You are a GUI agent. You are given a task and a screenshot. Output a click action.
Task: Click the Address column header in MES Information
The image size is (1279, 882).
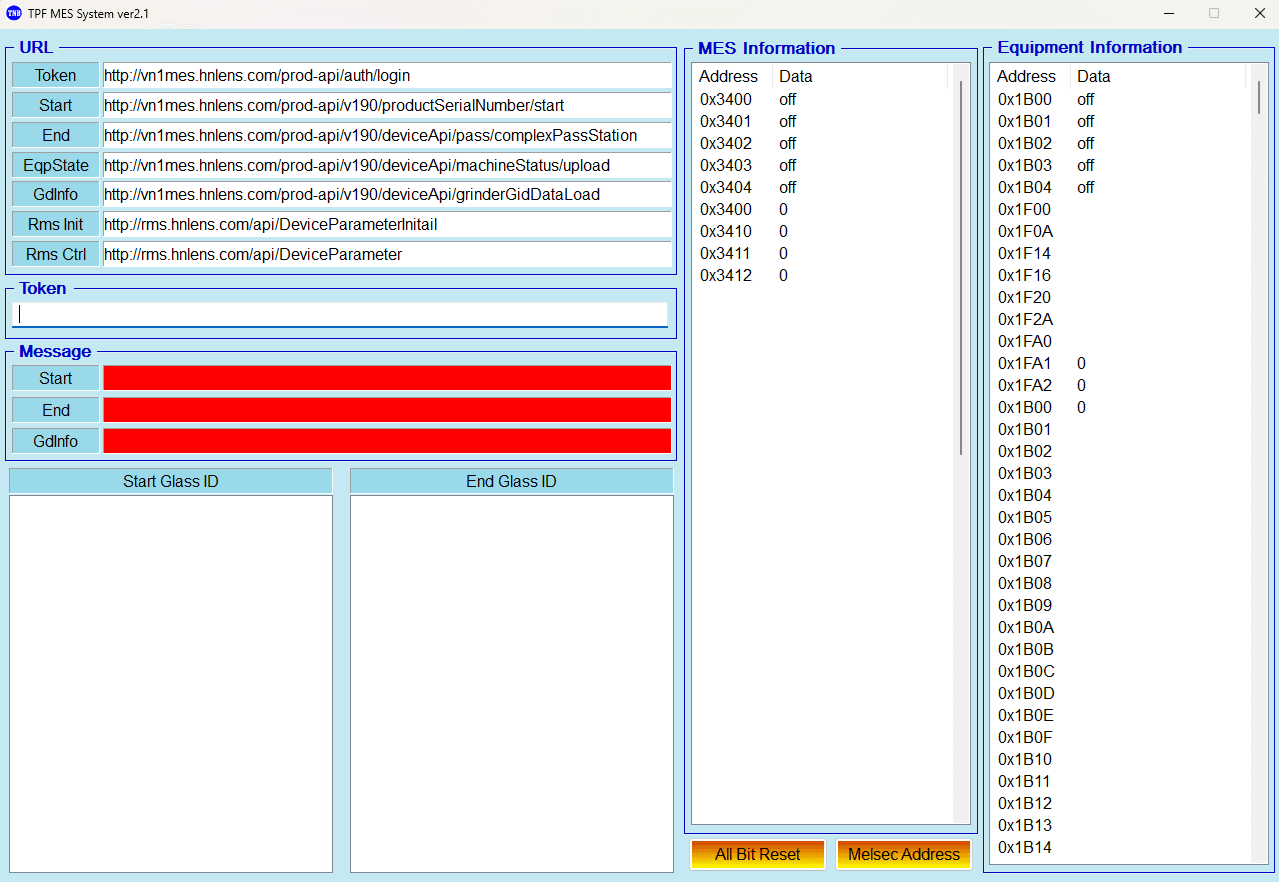click(729, 76)
